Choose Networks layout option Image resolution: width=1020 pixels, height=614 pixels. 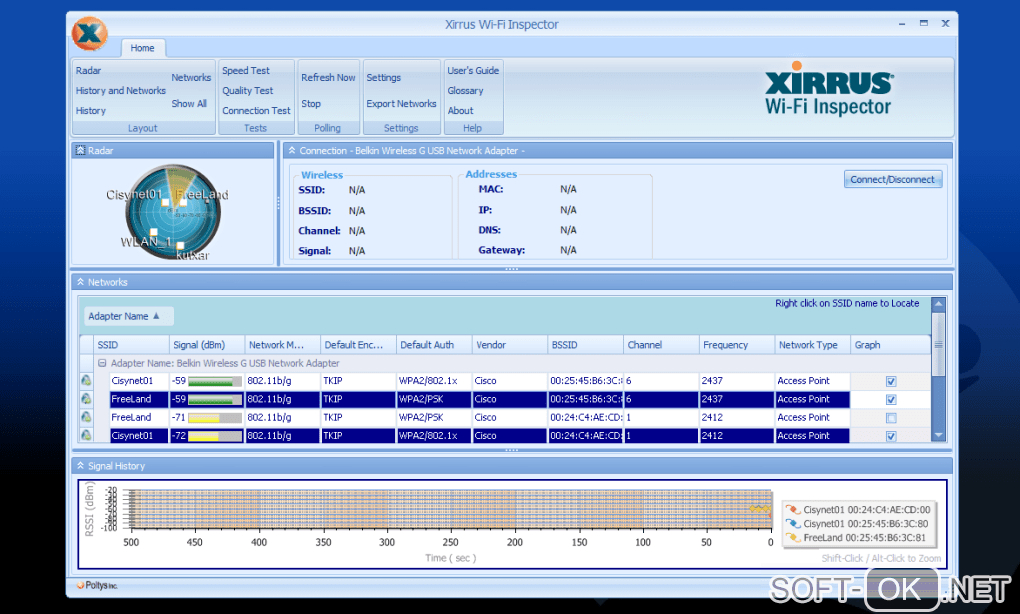click(x=191, y=77)
